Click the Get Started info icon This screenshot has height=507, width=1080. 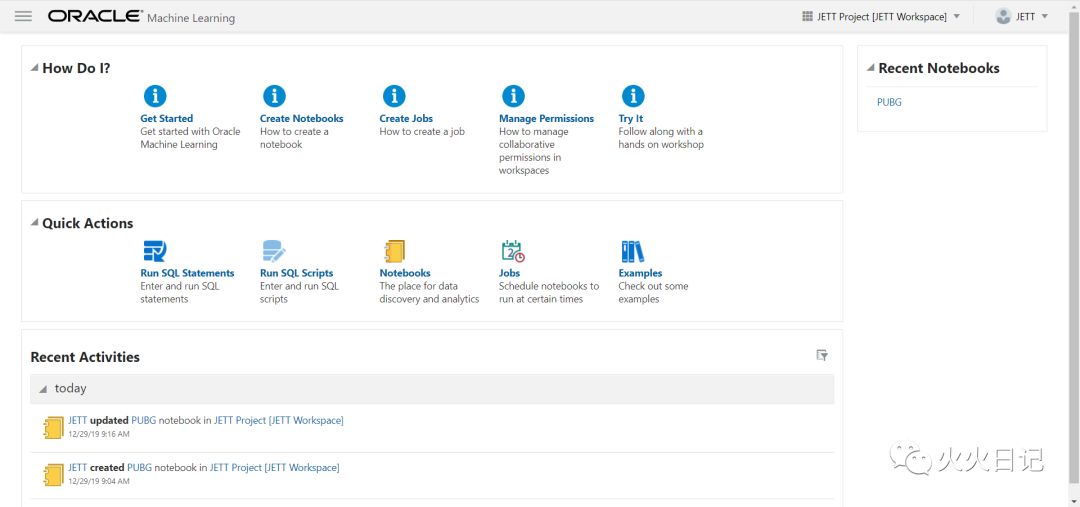pyautogui.click(x=155, y=96)
